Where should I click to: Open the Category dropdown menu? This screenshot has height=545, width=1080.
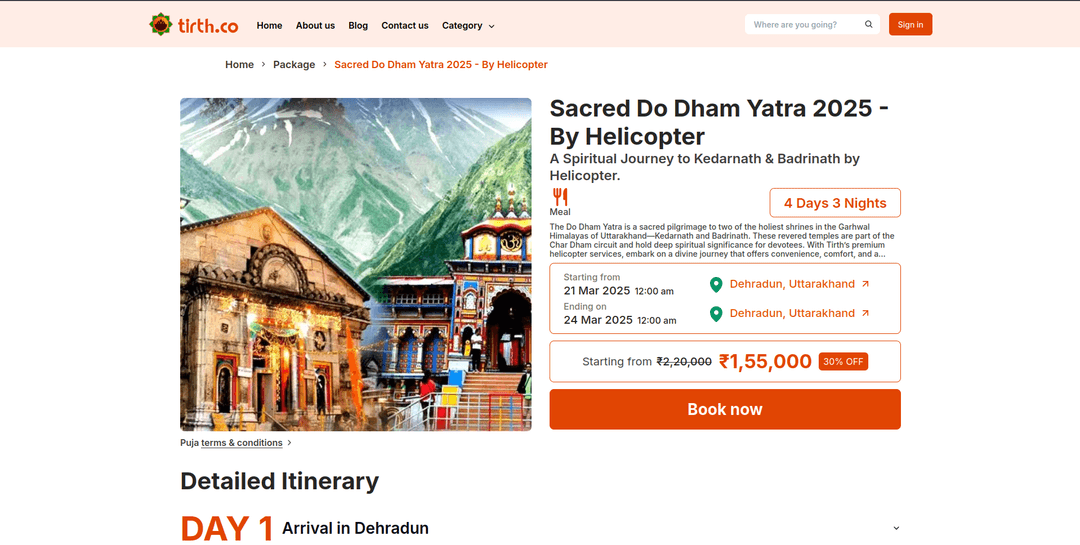468,25
